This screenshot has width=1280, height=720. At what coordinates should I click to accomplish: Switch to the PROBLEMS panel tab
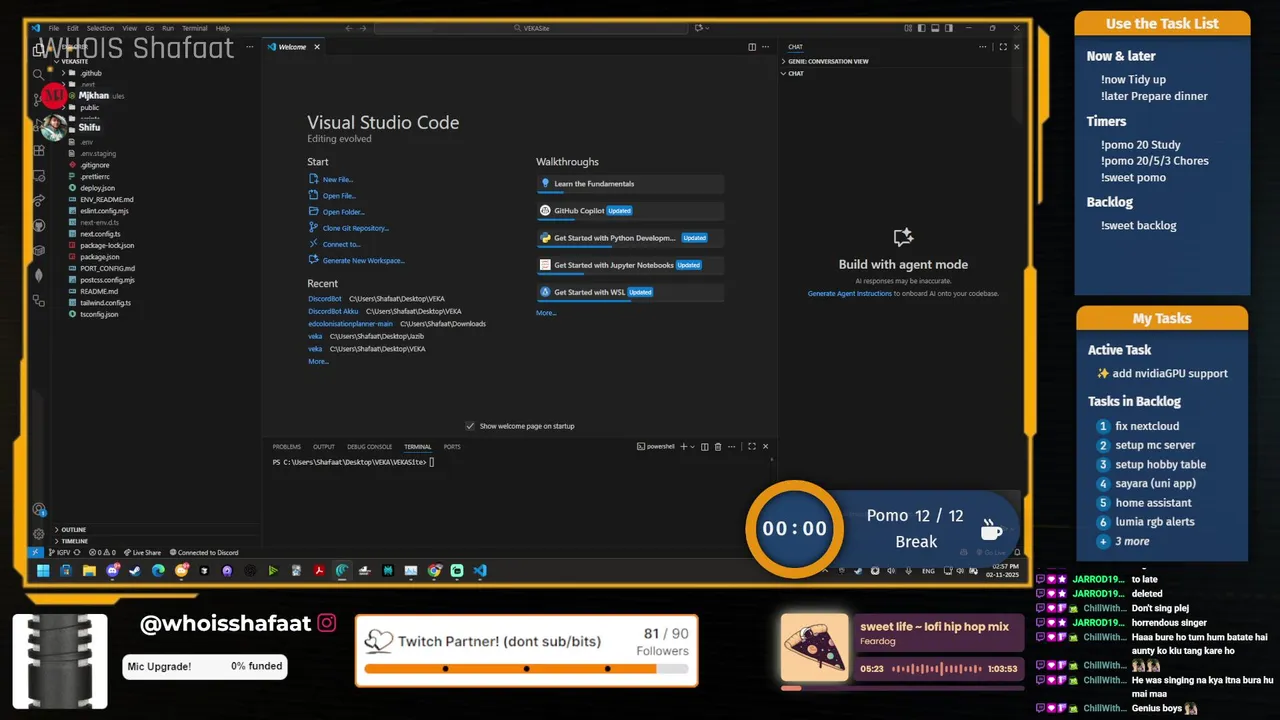tap(286, 447)
